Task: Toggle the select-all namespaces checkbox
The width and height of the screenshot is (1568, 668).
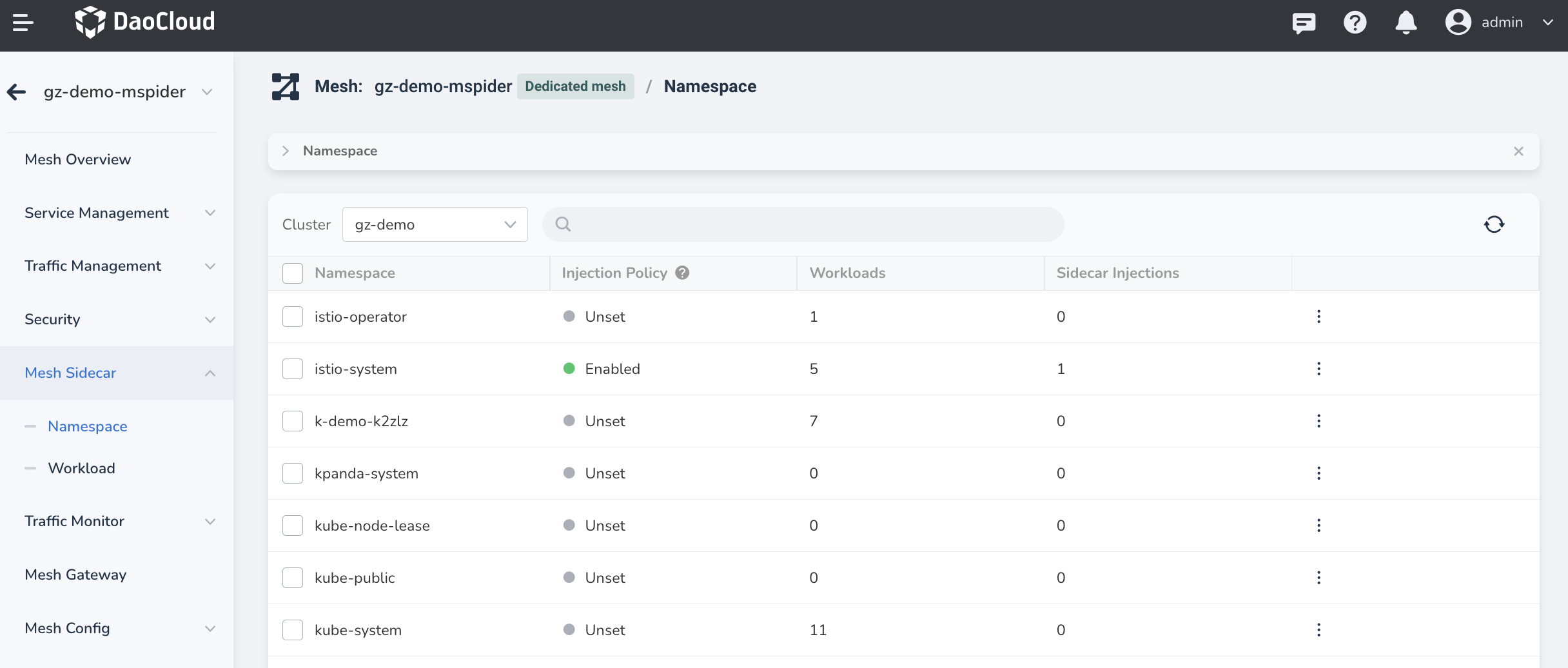Action: click(x=293, y=273)
